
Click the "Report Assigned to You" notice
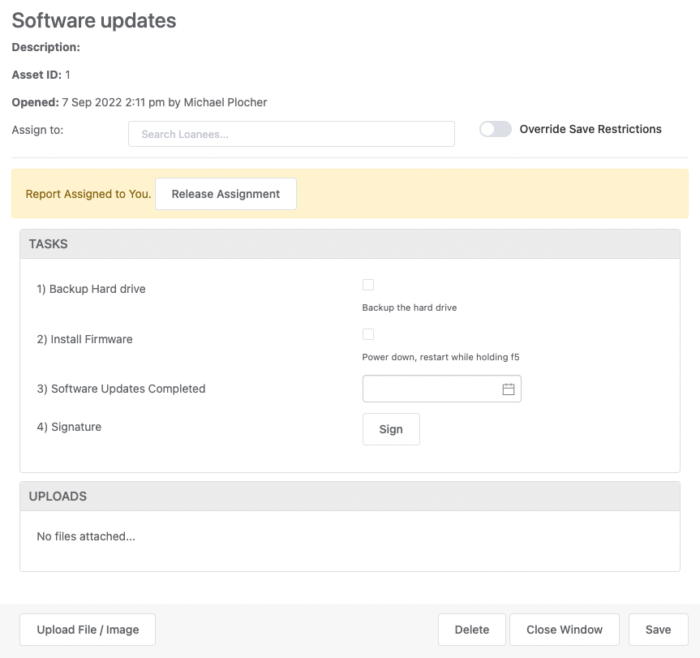pyautogui.click(x=88, y=194)
